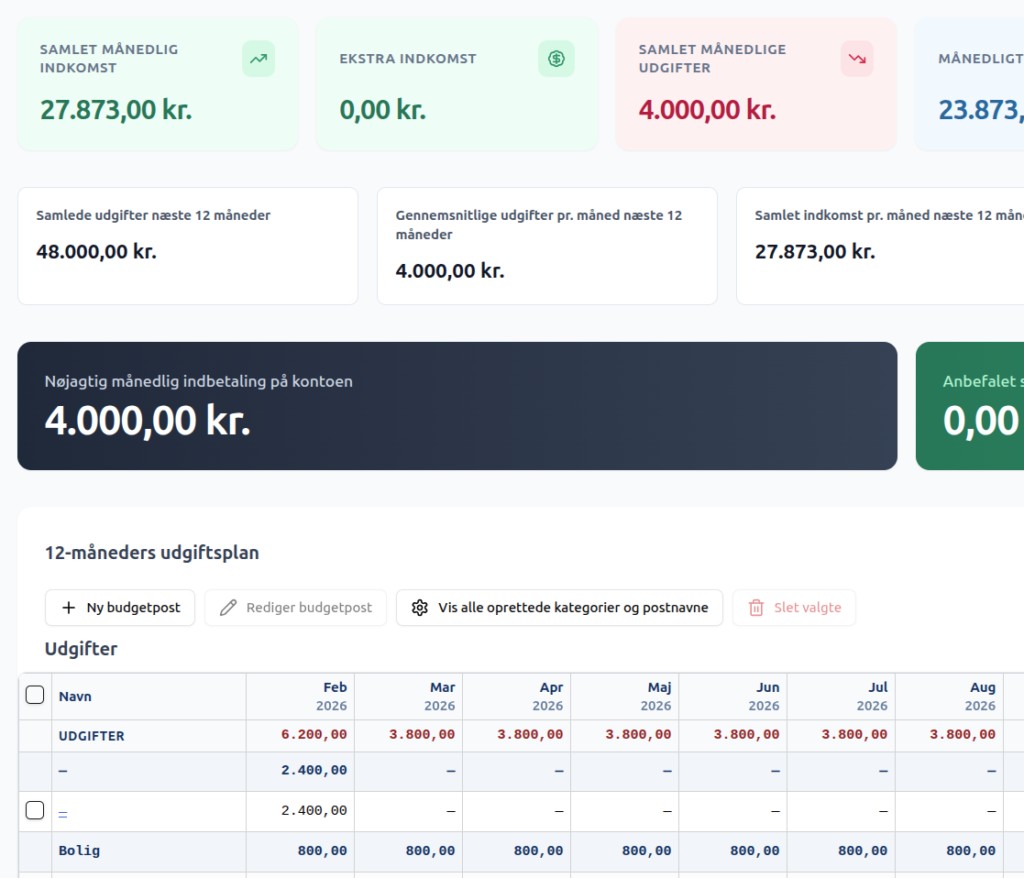The height and width of the screenshot is (878, 1024).
Task: Click the Slet valgte button text
Action: [808, 608]
